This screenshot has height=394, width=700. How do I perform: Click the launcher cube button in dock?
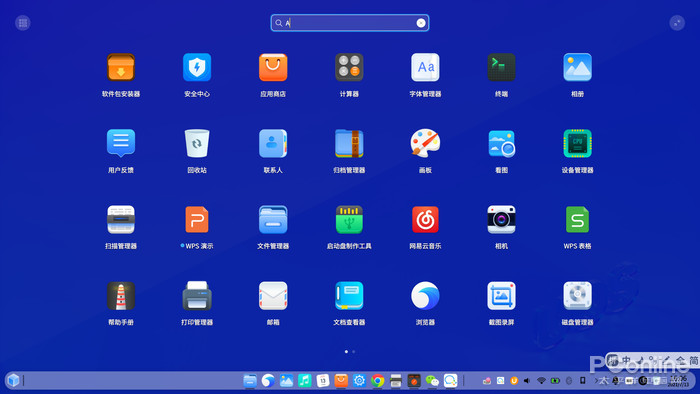coord(13,380)
